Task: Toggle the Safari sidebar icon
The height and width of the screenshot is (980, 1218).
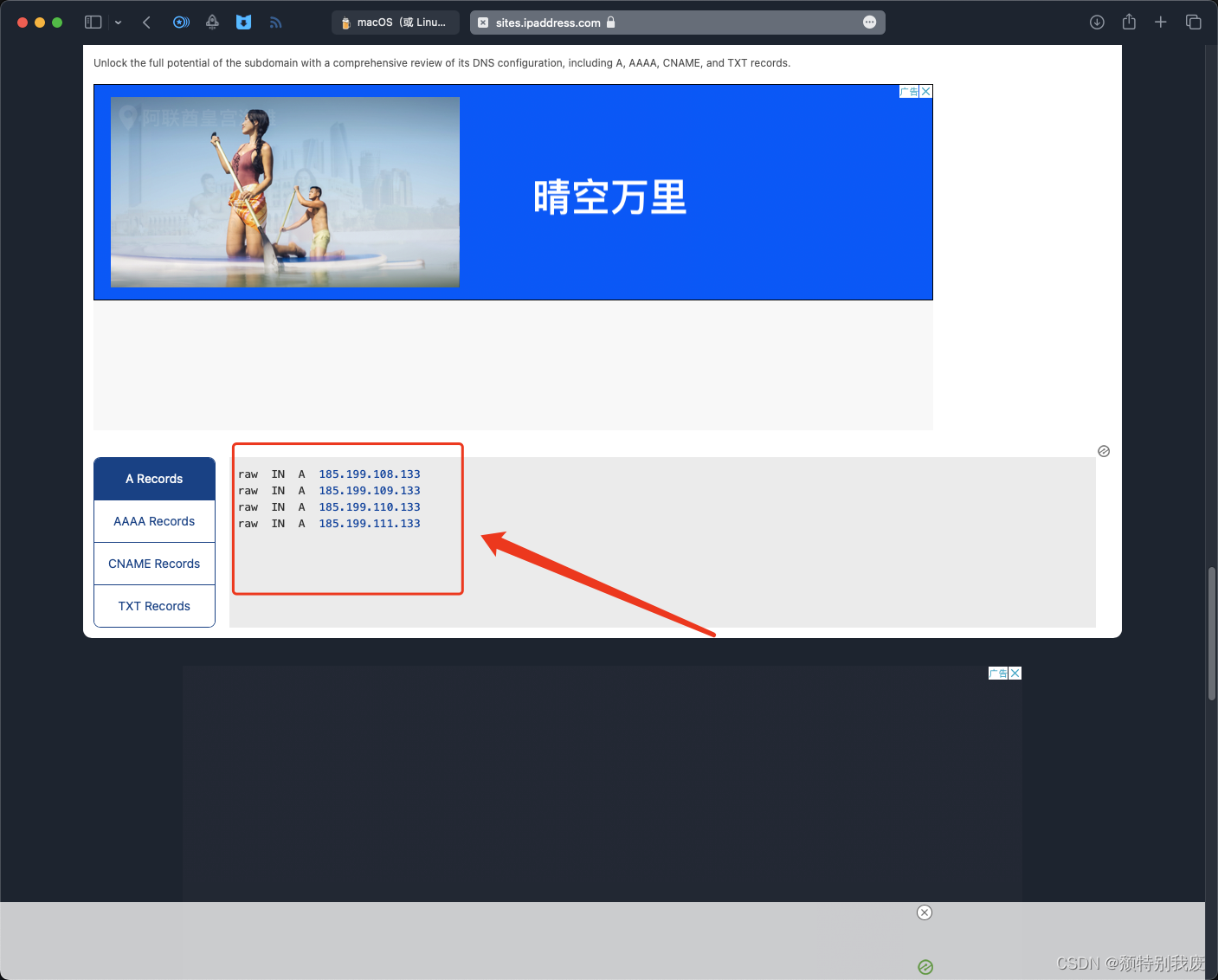Action: (93, 22)
